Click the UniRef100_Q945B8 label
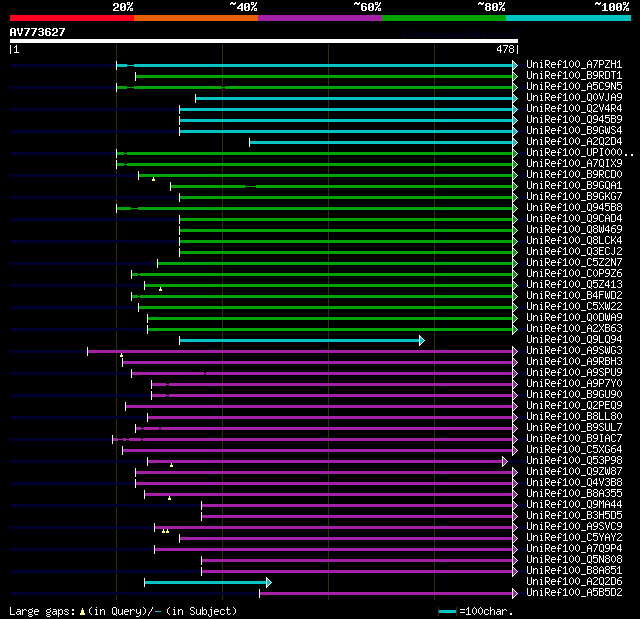The image size is (640, 619). [x=574, y=208]
